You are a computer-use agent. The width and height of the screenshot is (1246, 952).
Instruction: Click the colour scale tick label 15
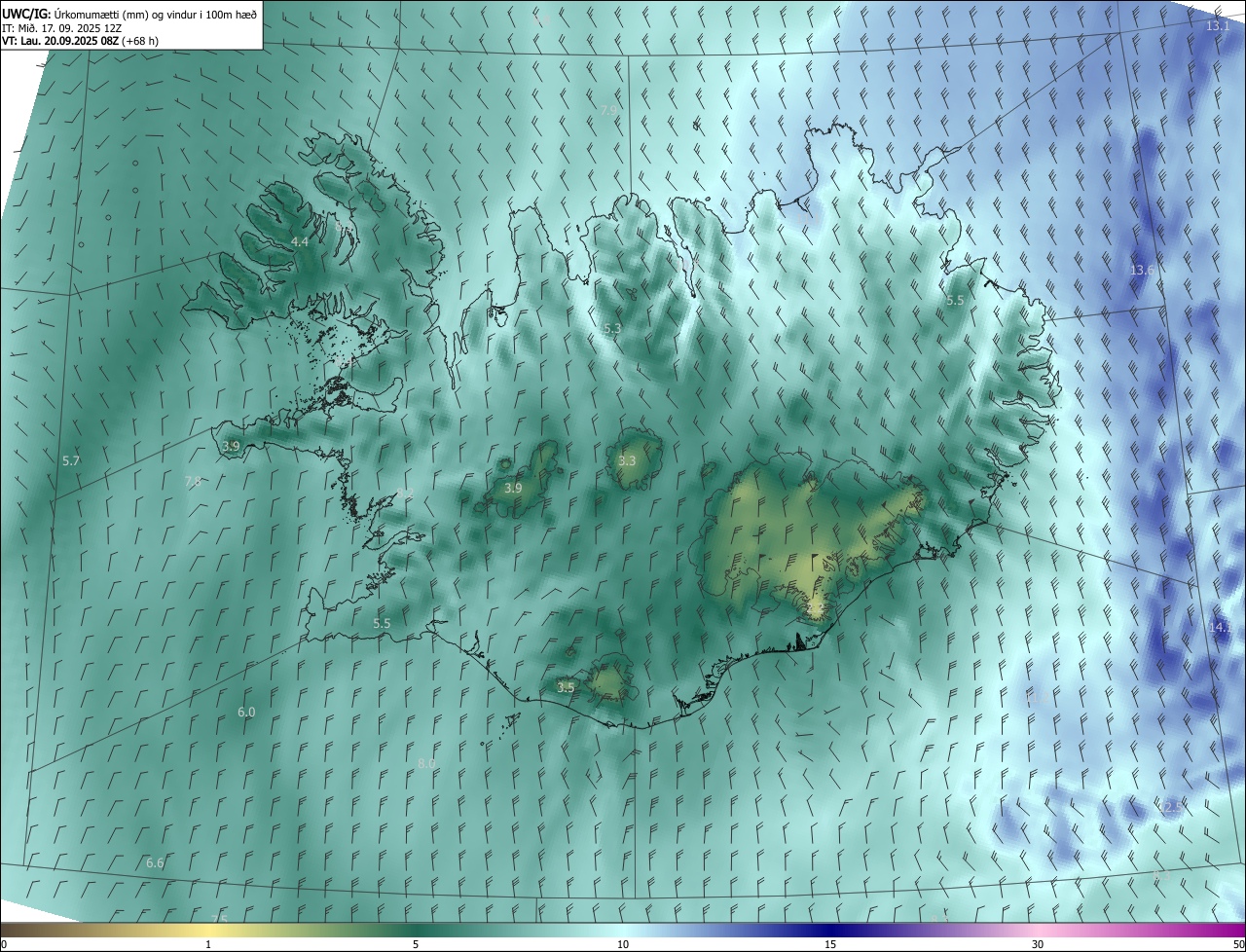point(830,944)
